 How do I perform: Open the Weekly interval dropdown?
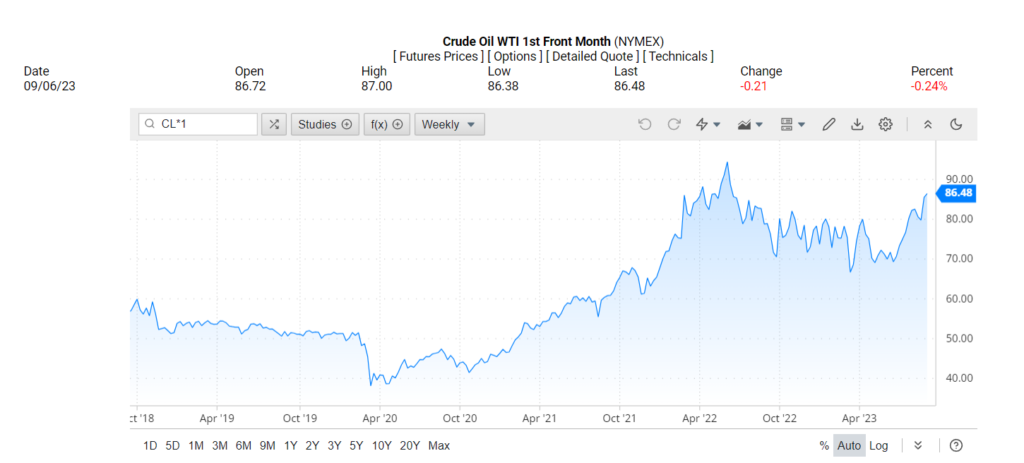coord(450,124)
